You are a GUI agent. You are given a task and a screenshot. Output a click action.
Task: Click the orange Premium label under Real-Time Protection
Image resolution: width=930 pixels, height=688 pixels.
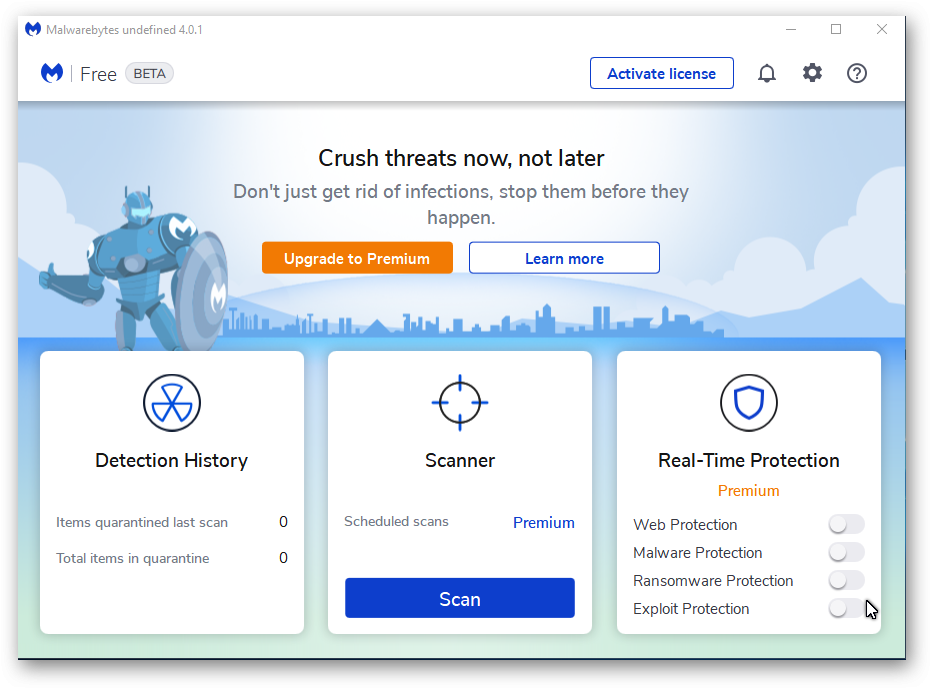click(x=749, y=491)
